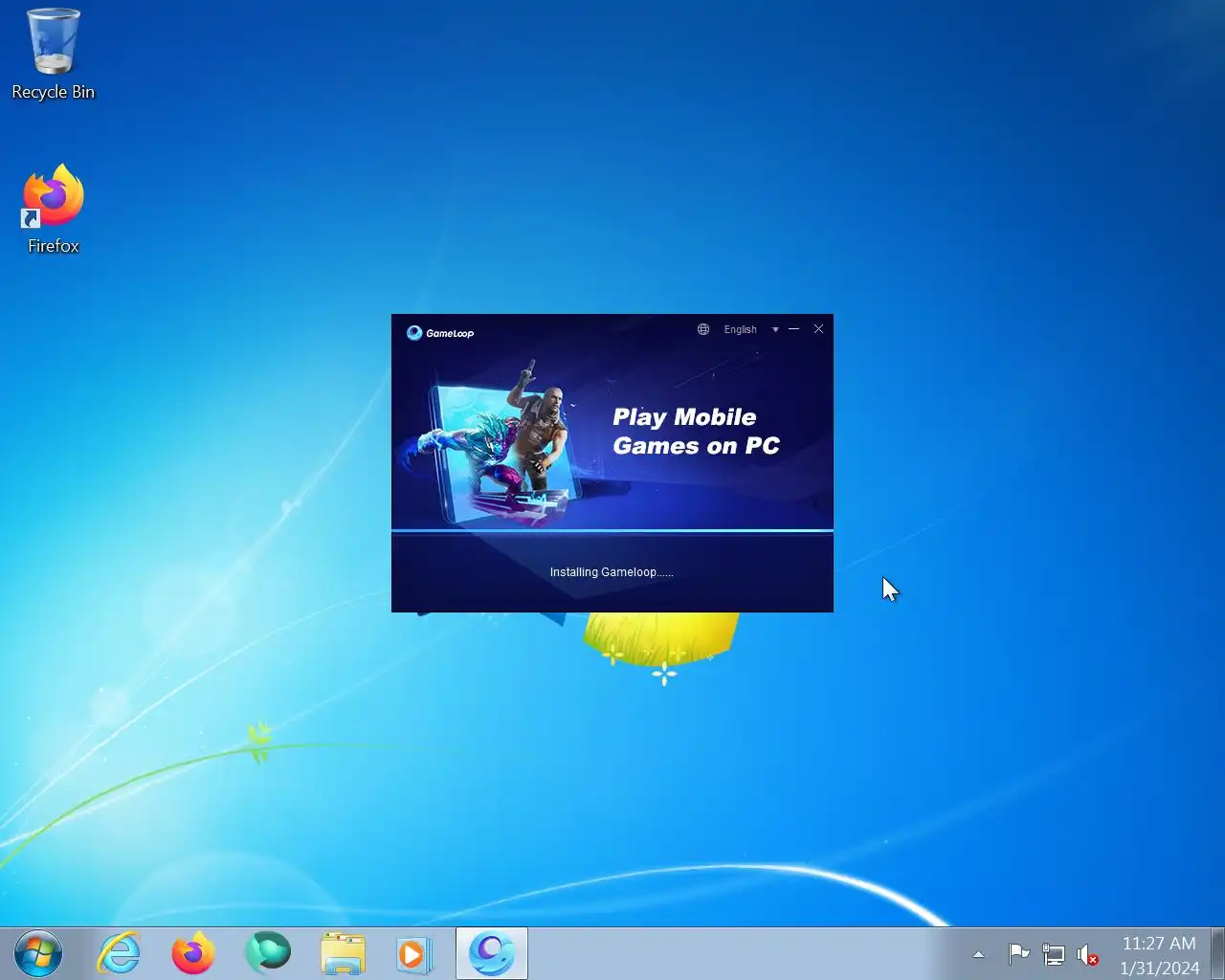Image resolution: width=1225 pixels, height=980 pixels.
Task: Show hidden tray icons arrow
Action: [978, 954]
